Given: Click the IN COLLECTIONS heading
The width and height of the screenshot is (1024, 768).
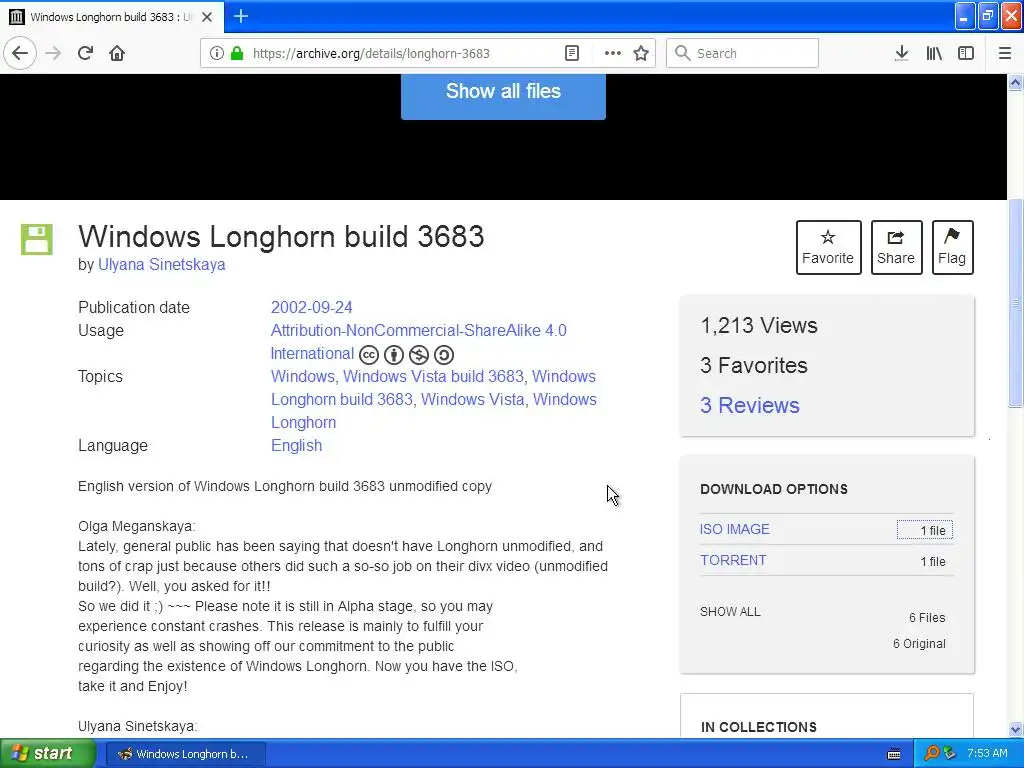Looking at the screenshot, I should point(759,727).
